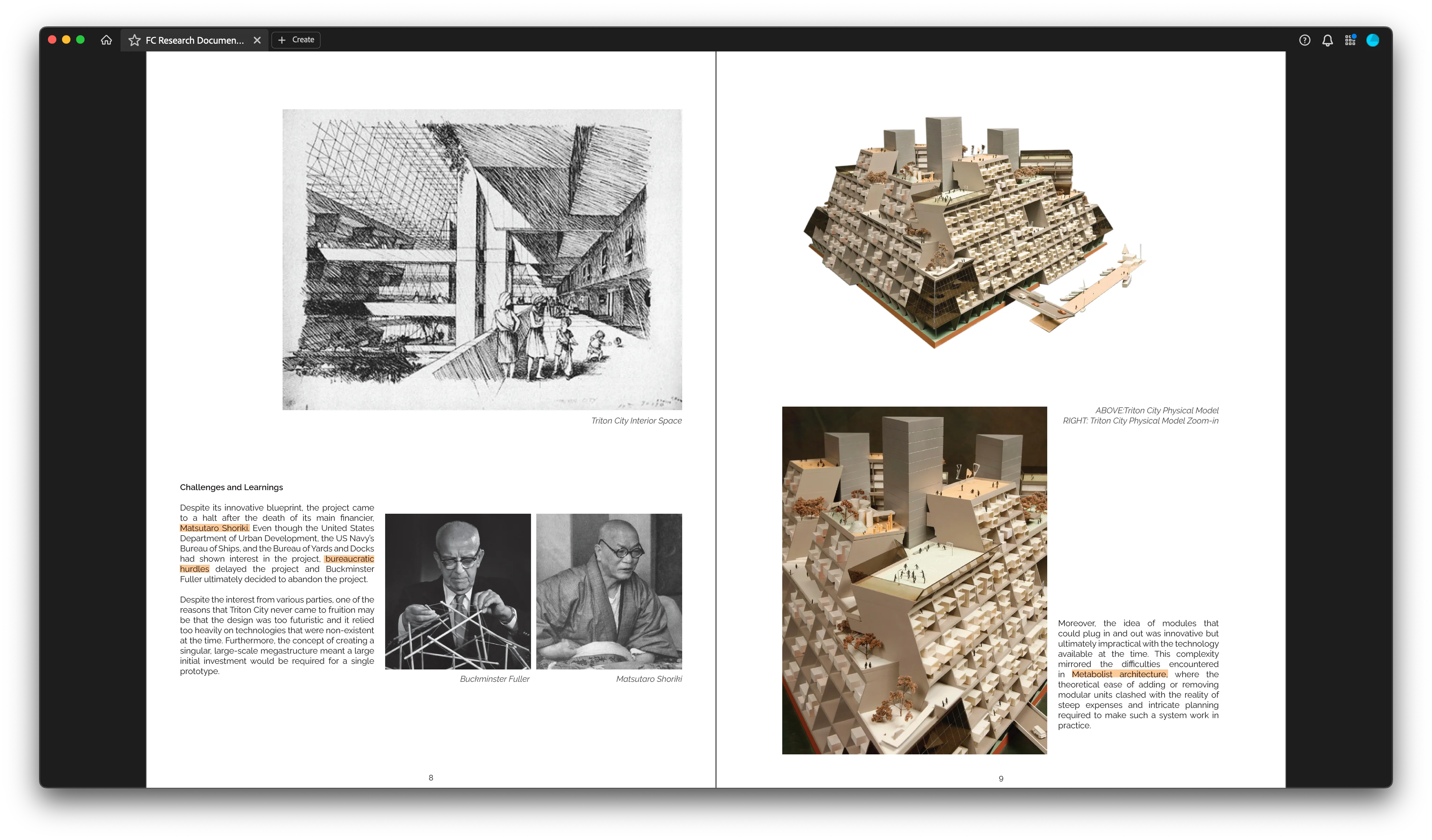The width and height of the screenshot is (1432, 840).
Task: Star the FC Research Document tab
Action: click(134, 41)
